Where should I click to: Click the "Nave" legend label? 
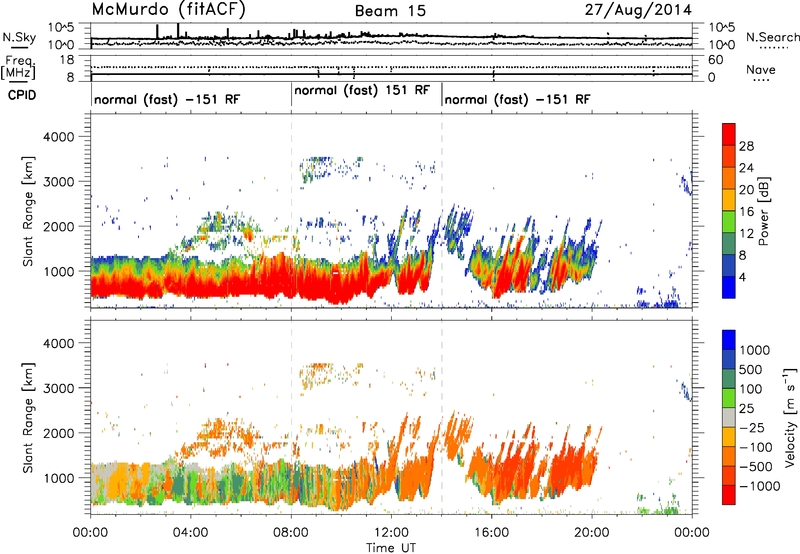[761, 69]
